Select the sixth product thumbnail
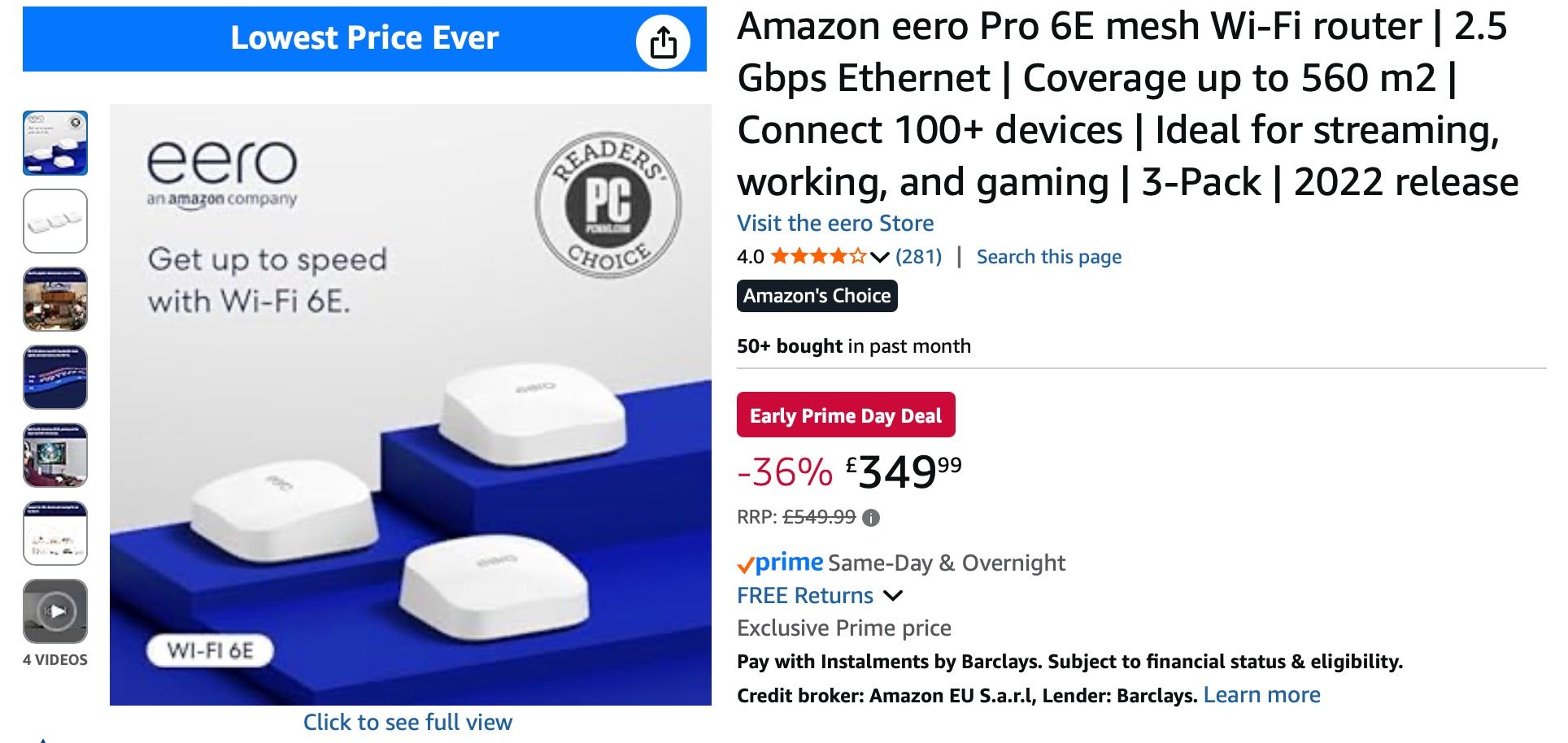Viewport: 1568px width, 743px height. click(55, 533)
